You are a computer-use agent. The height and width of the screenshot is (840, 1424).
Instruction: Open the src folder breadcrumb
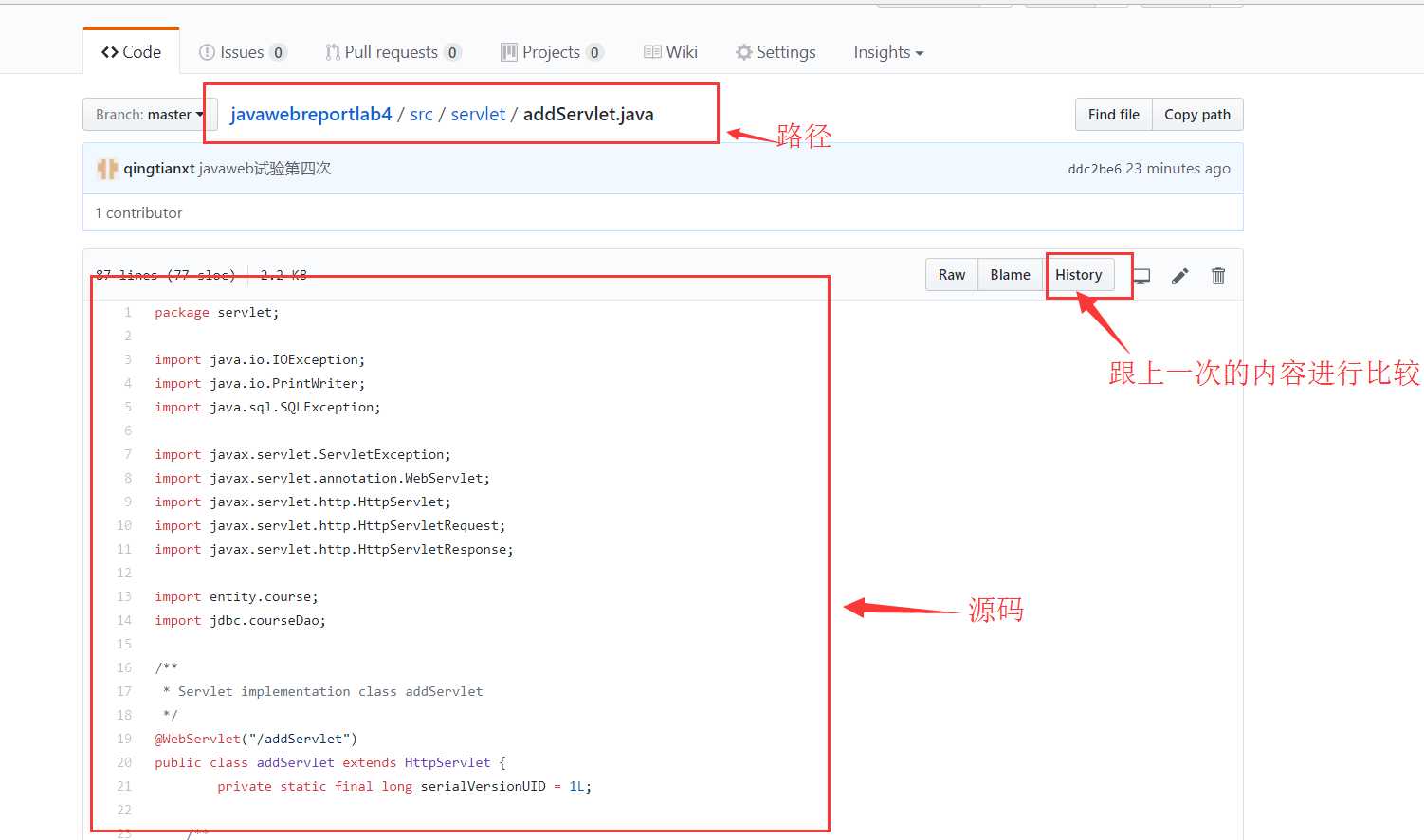(421, 115)
